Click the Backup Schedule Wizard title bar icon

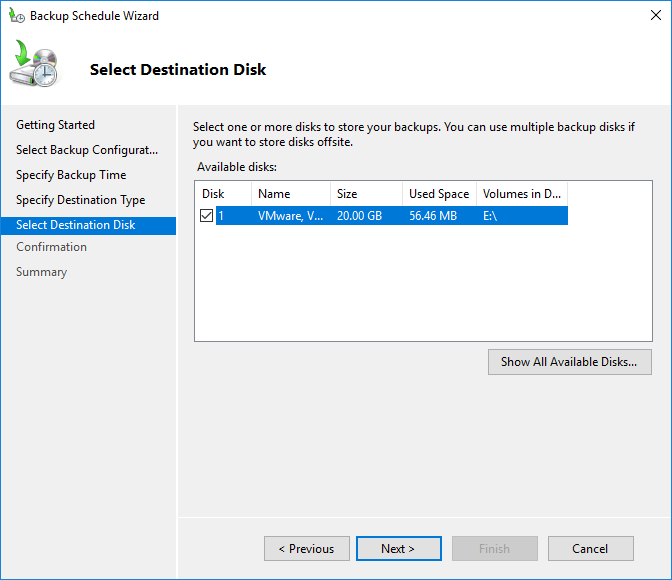pyautogui.click(x=17, y=16)
